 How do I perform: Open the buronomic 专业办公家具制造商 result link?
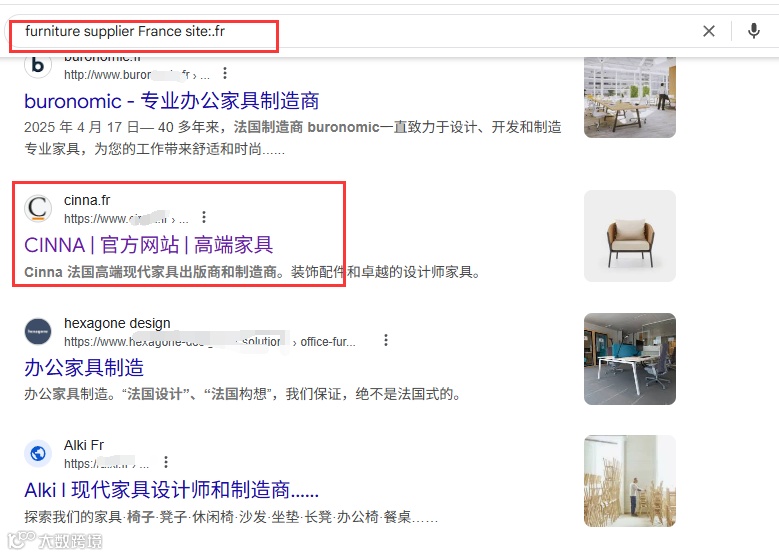(171, 101)
